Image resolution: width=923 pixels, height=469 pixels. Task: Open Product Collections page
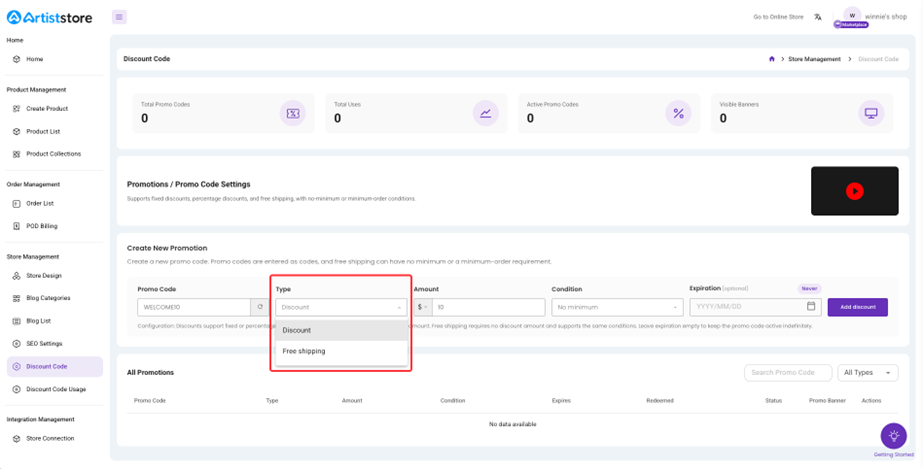click(55, 154)
